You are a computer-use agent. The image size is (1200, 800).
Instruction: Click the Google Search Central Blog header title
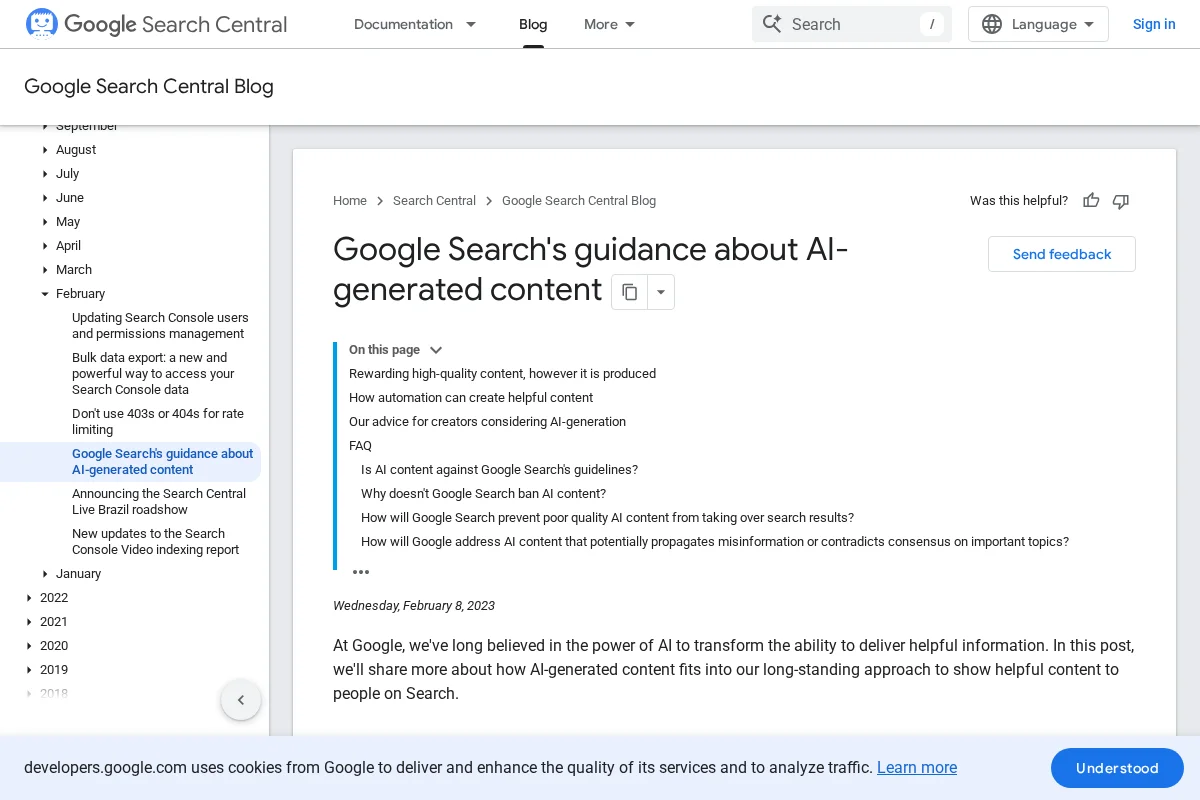click(149, 86)
